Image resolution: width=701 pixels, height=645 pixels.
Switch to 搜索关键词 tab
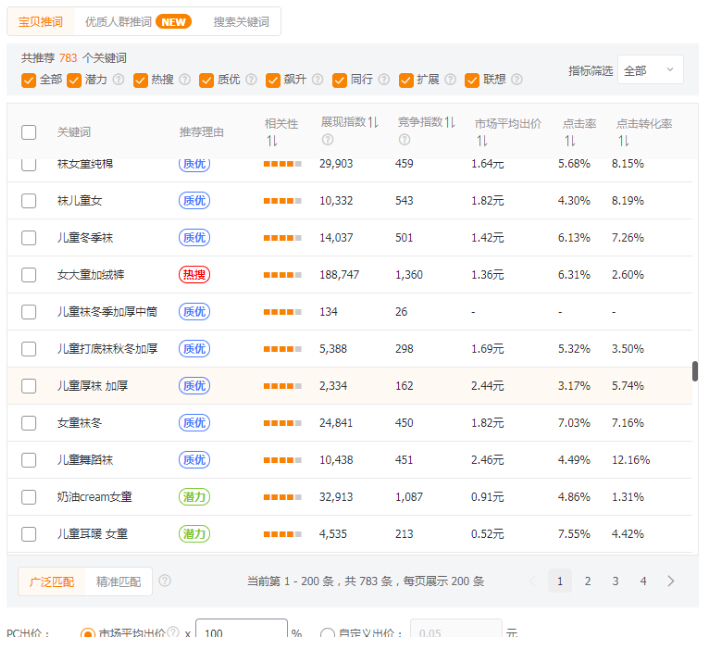tap(241, 21)
